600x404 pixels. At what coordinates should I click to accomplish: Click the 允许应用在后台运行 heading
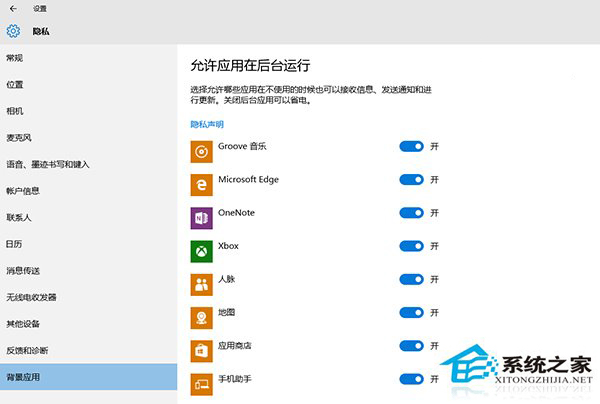coord(250,65)
